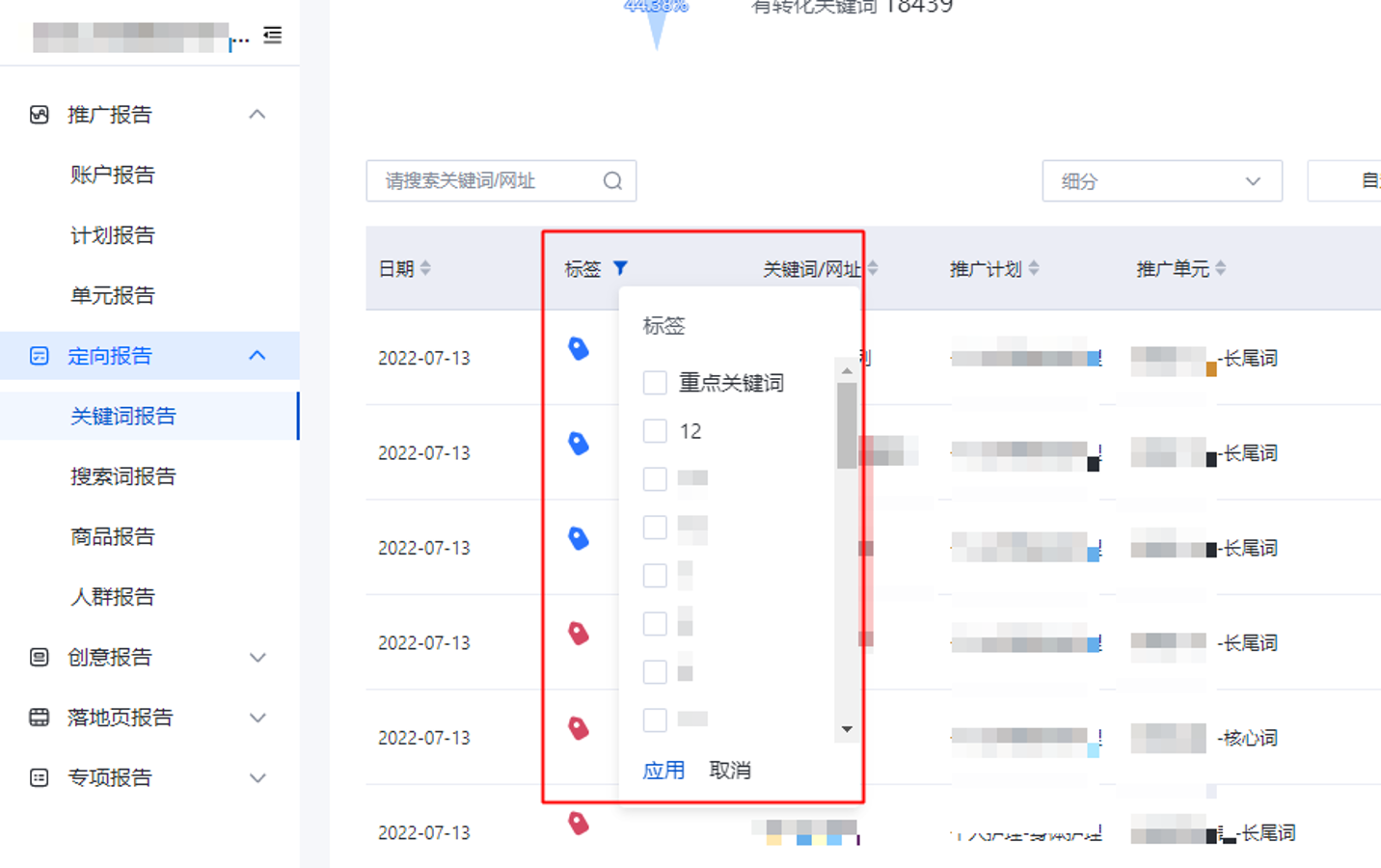Click 应用 to apply tag filter
Viewport: 1381px width, 868px height.
pos(663,771)
